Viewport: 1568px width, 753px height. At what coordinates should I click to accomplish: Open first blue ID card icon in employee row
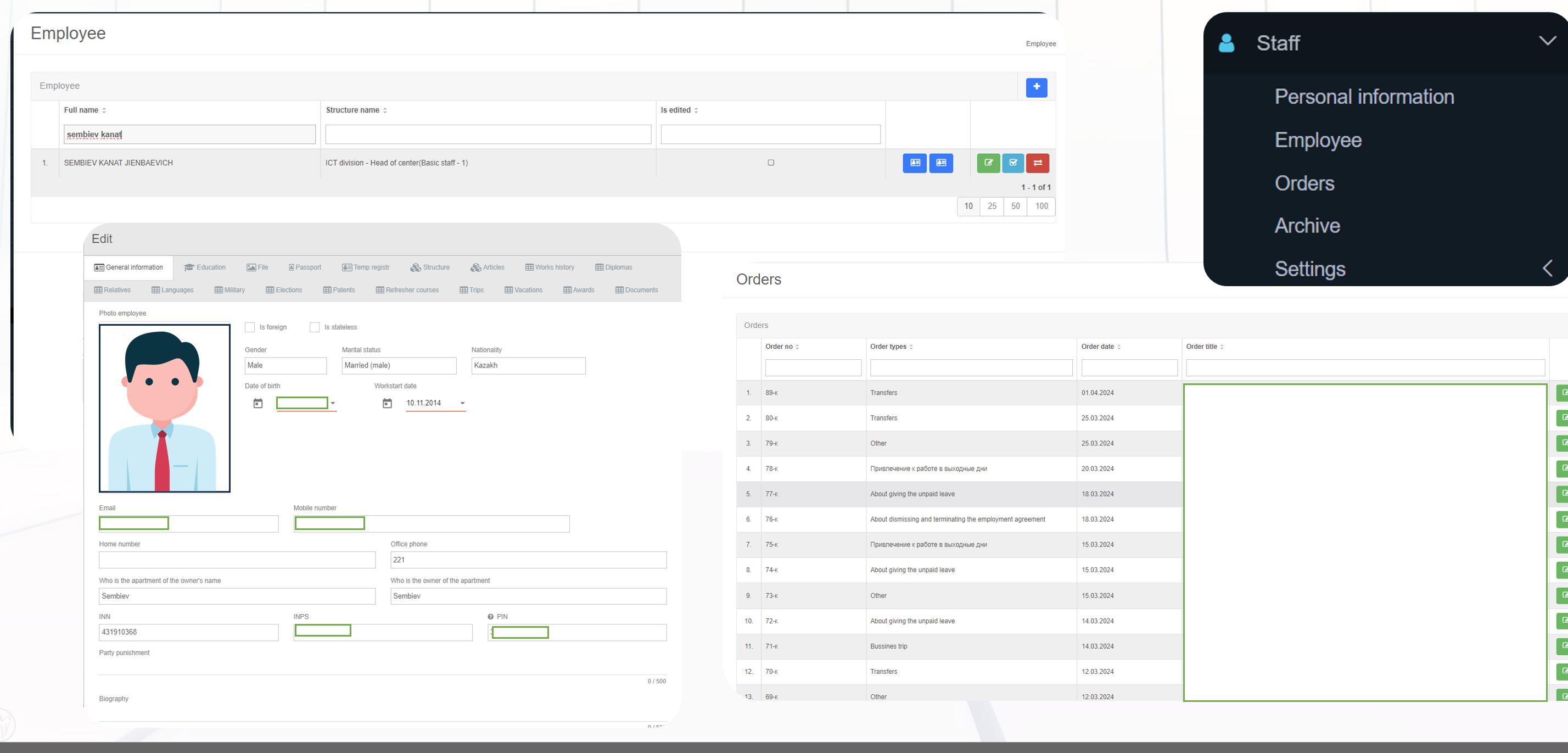(914, 163)
